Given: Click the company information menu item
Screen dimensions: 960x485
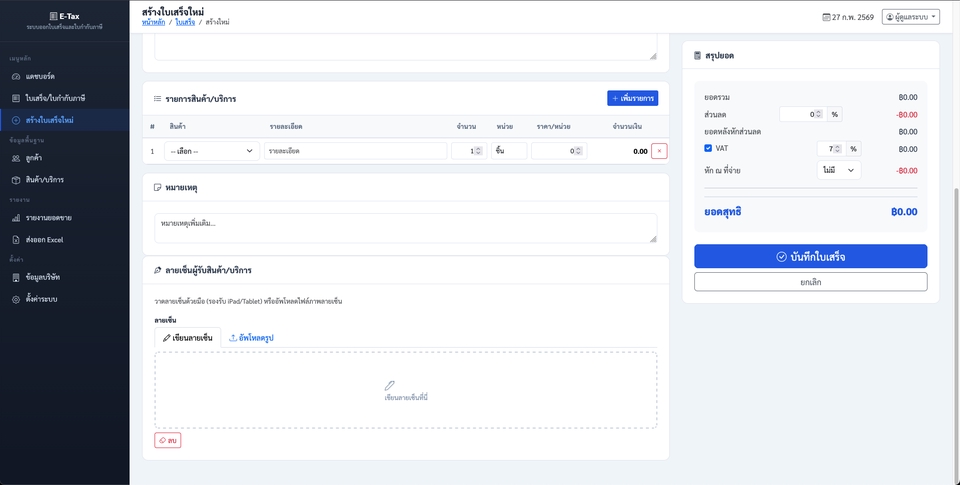Looking at the screenshot, I should point(42,277).
